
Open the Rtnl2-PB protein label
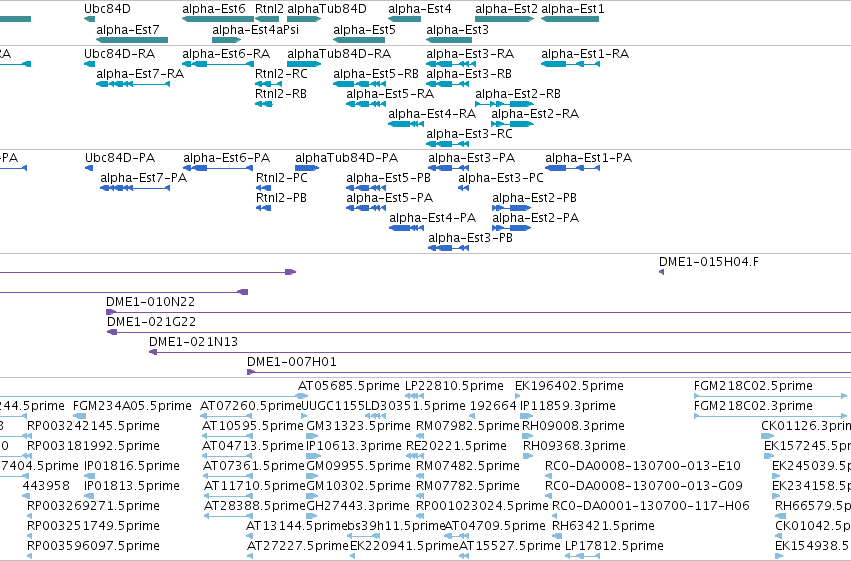pyautogui.click(x=281, y=197)
